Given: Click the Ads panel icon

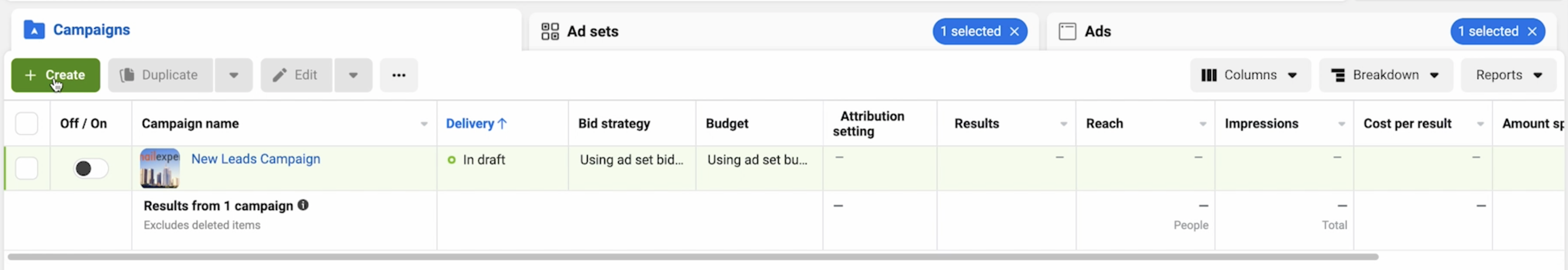Looking at the screenshot, I should pos(1067,31).
